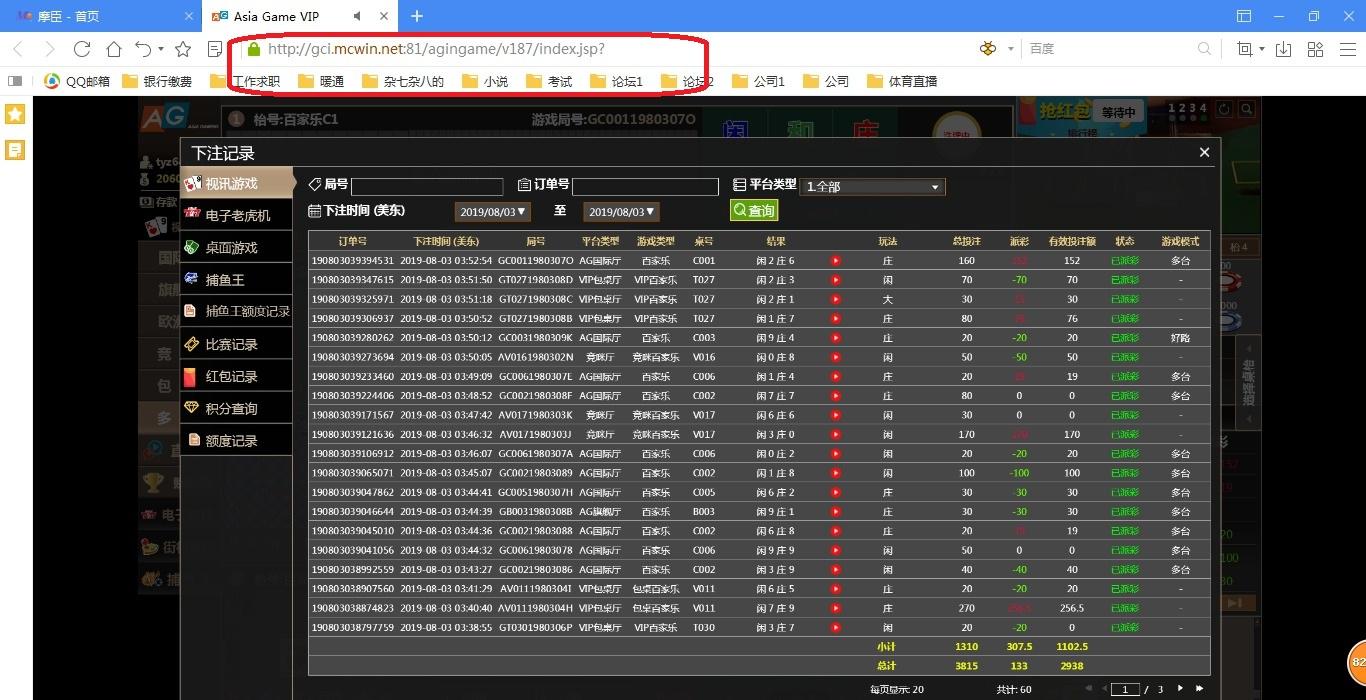Viewport: 1366px width, 700px height.
Task: Open the end date picker after 至
Action: click(621, 212)
